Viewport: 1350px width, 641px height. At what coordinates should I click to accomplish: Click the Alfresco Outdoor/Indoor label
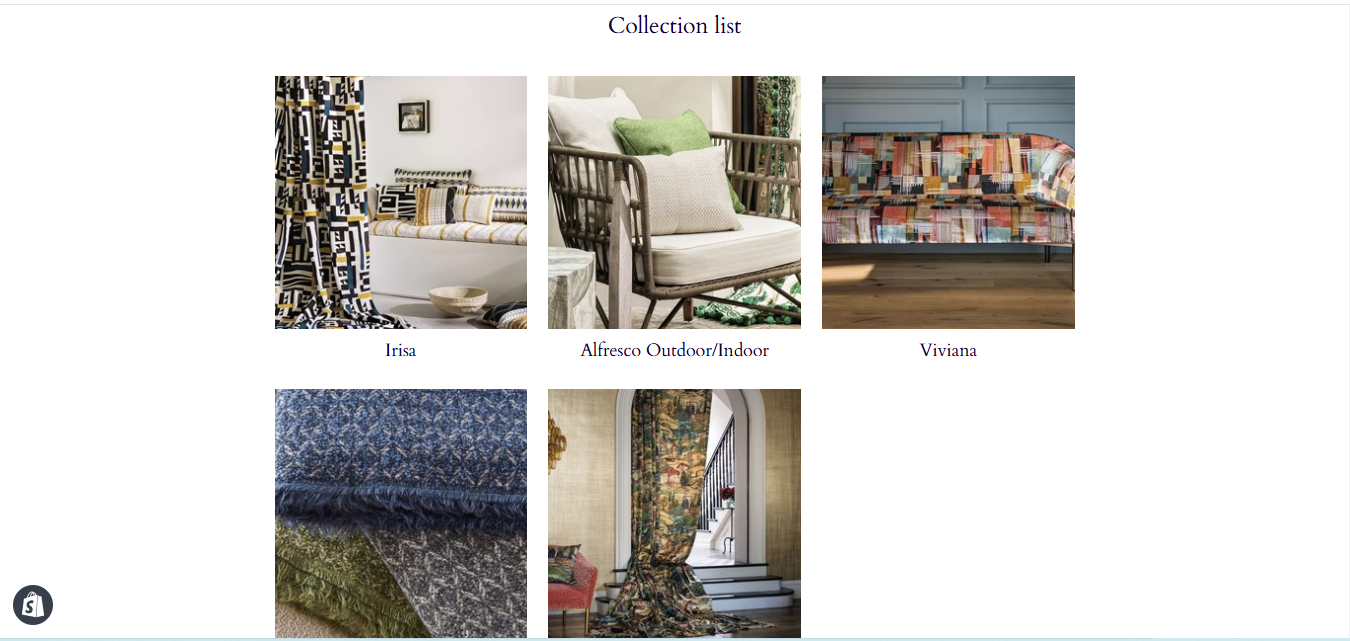pyautogui.click(x=675, y=350)
